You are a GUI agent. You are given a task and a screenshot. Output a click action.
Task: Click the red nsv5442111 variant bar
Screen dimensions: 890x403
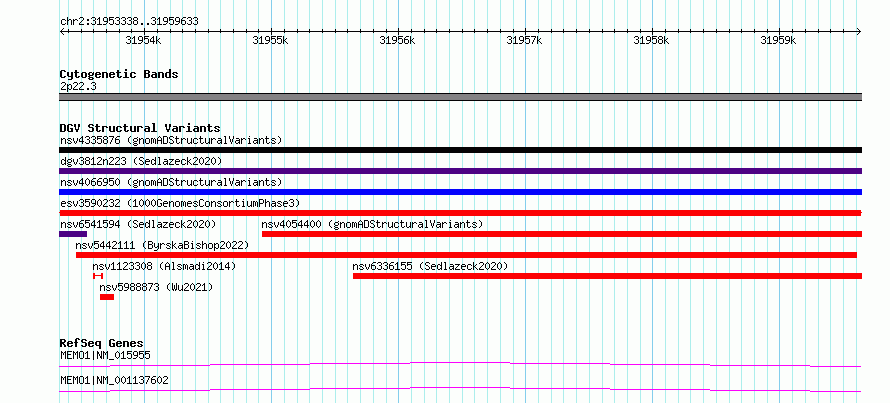click(466, 255)
